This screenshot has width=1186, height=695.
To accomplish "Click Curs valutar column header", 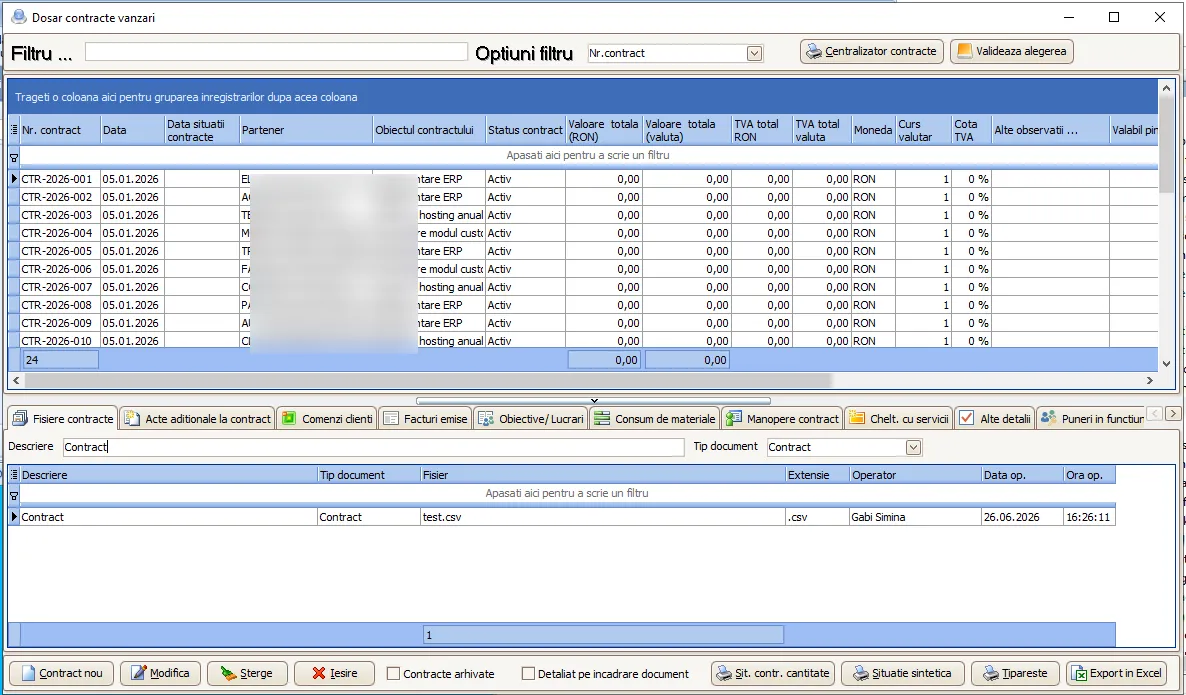I will (x=923, y=130).
